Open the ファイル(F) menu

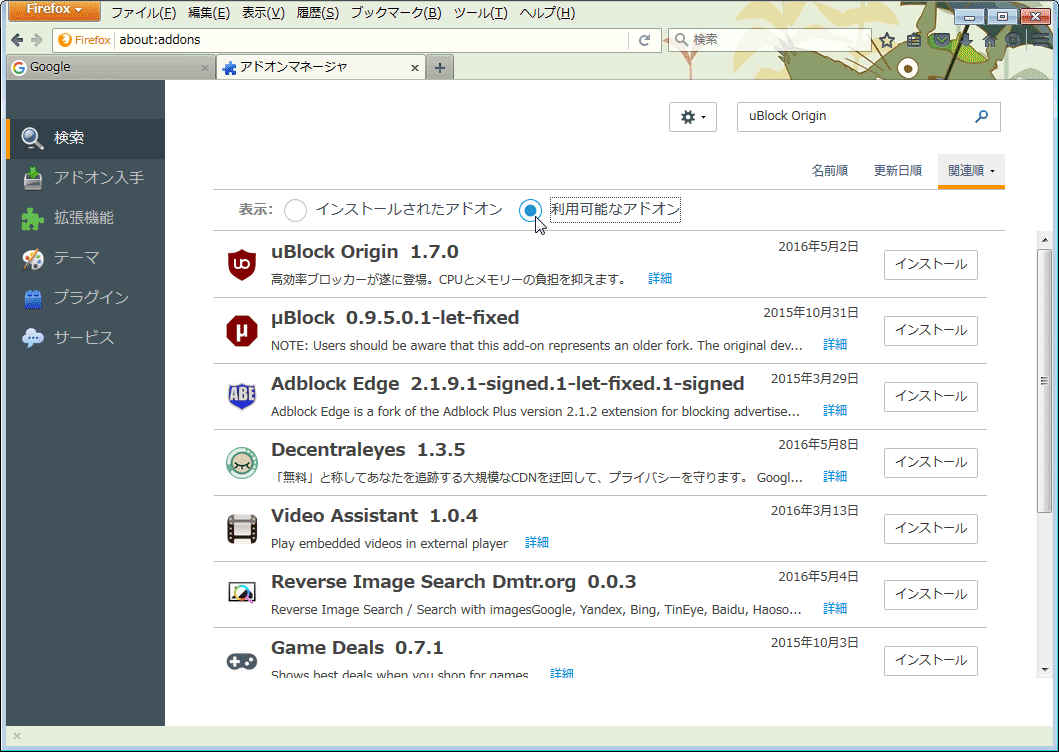143,13
